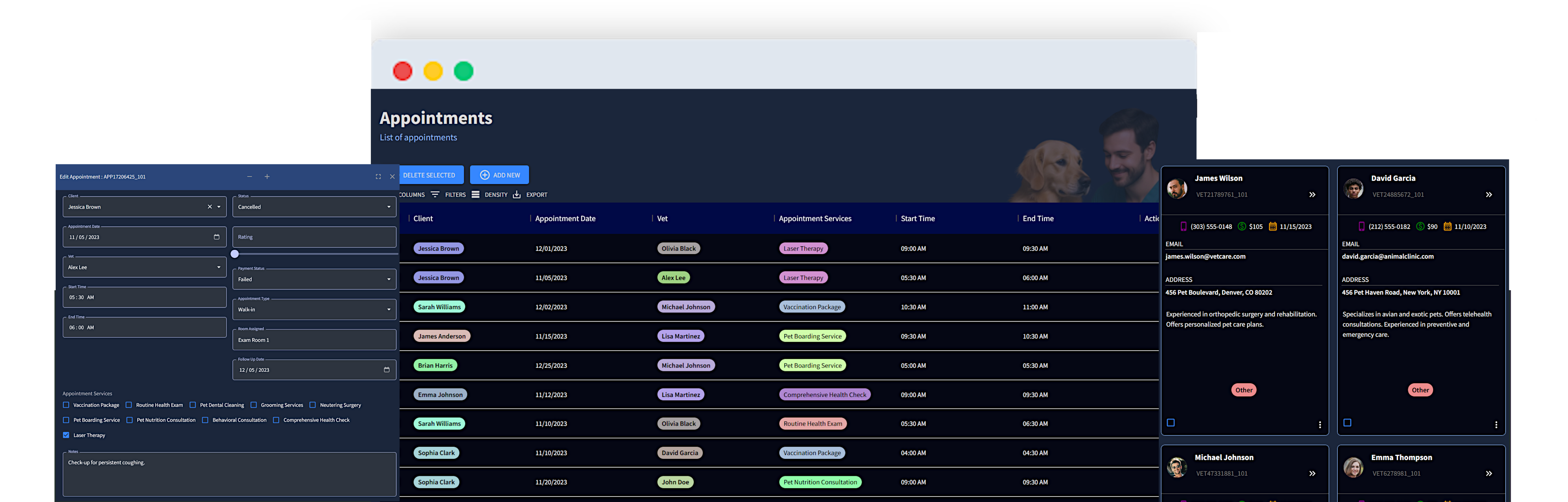This screenshot has height=502, width=1568.
Task: Open the Appointment Type dropdown
Action: 314,309
